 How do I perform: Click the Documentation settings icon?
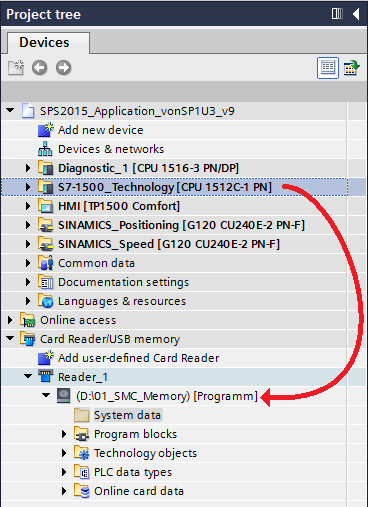point(45,282)
